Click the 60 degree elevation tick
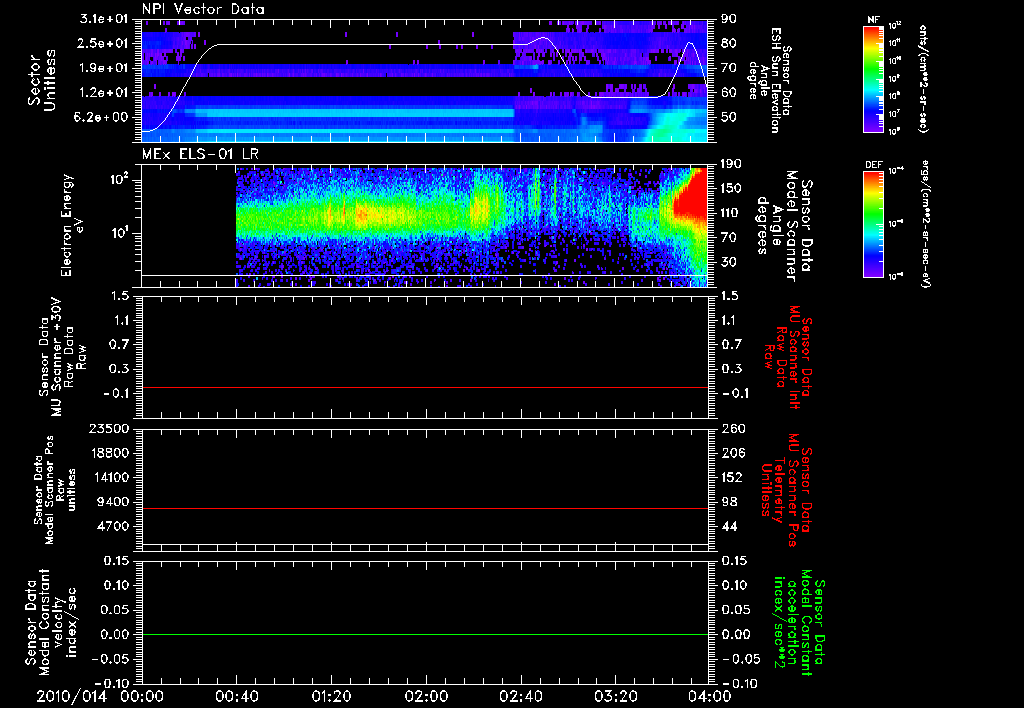 (x=728, y=93)
